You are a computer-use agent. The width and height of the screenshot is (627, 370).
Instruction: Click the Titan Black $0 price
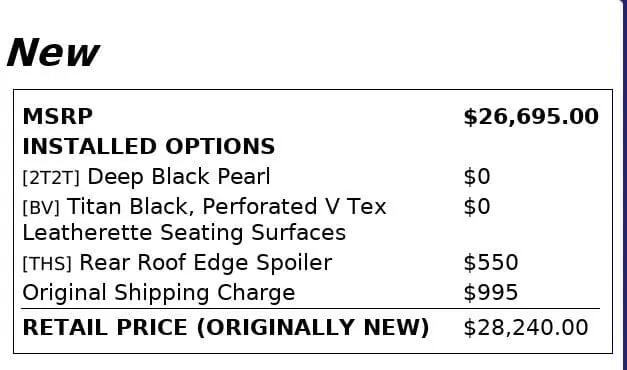click(477, 207)
